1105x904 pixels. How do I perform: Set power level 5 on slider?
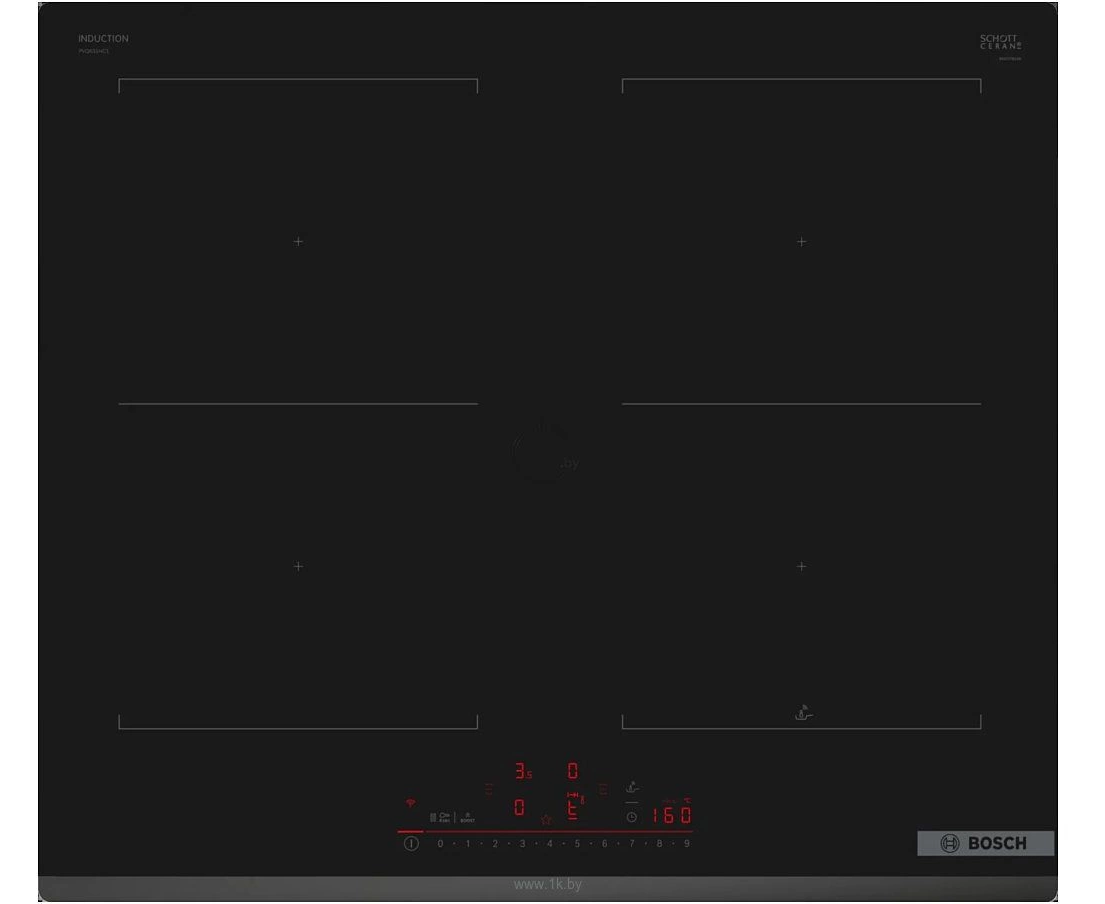[x=577, y=844]
